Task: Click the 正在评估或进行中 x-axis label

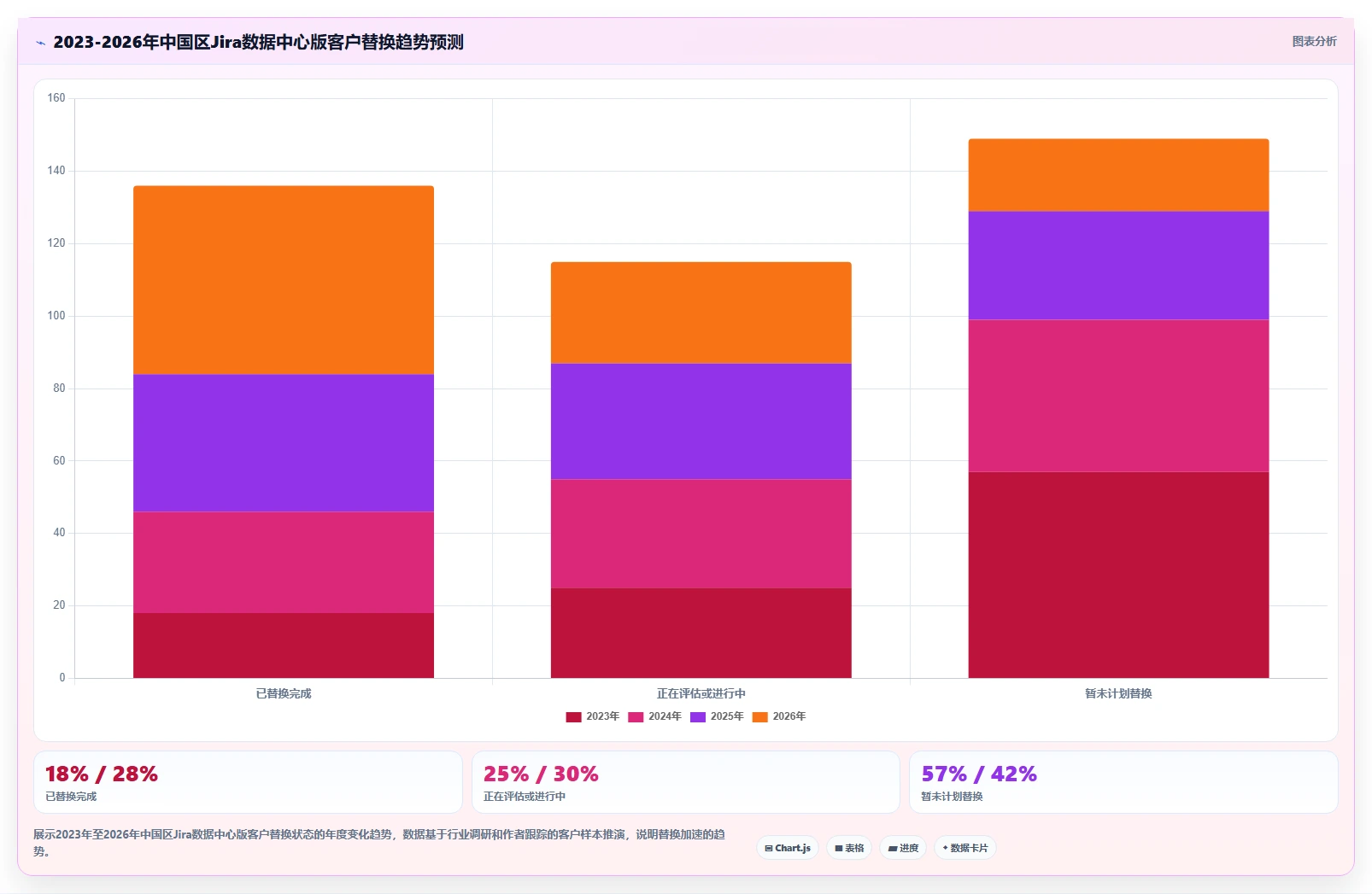Action: 701,693
